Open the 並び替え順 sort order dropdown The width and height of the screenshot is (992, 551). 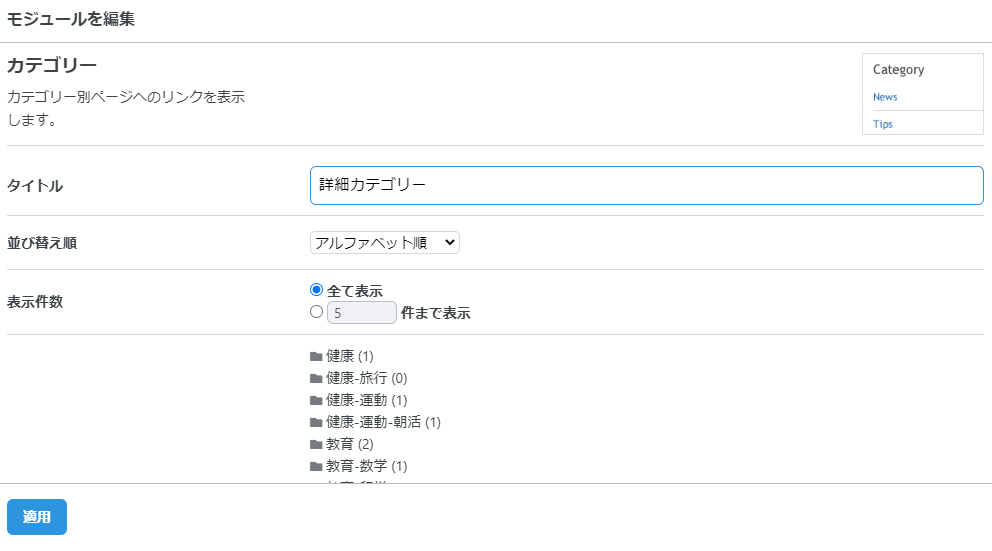pyautogui.click(x=385, y=242)
